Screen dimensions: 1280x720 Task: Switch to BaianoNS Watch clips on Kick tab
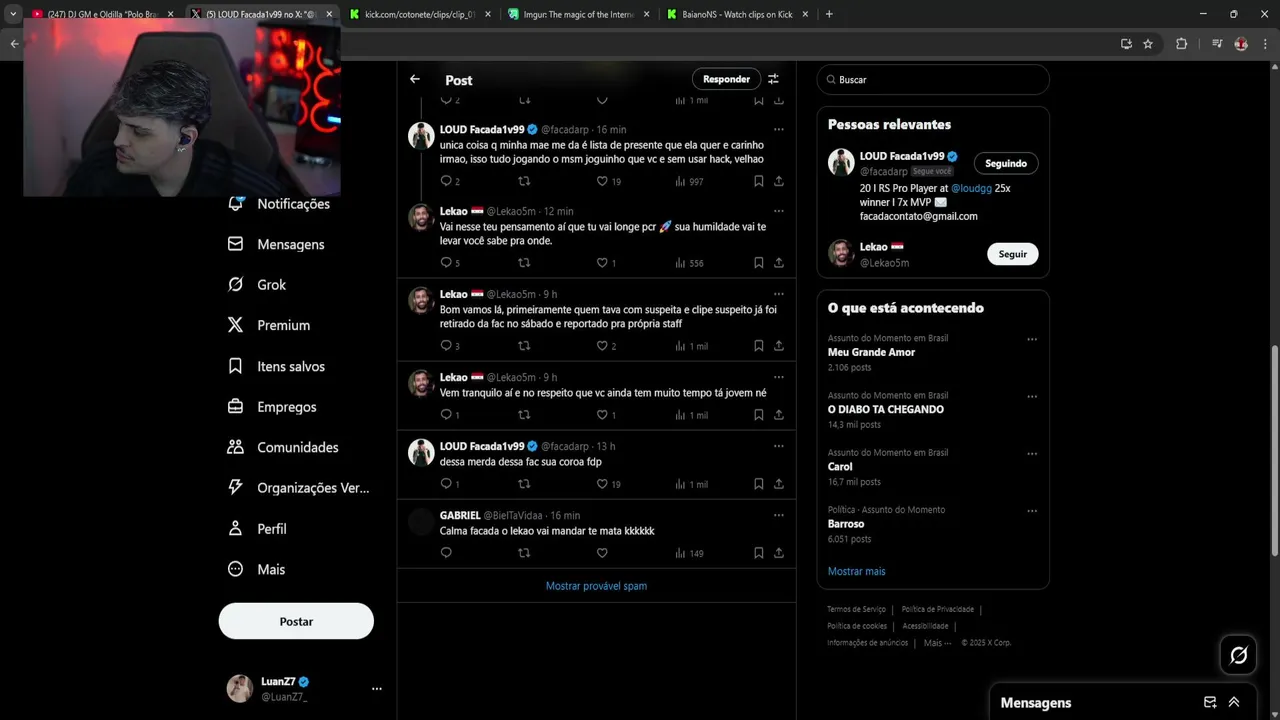tap(736, 14)
